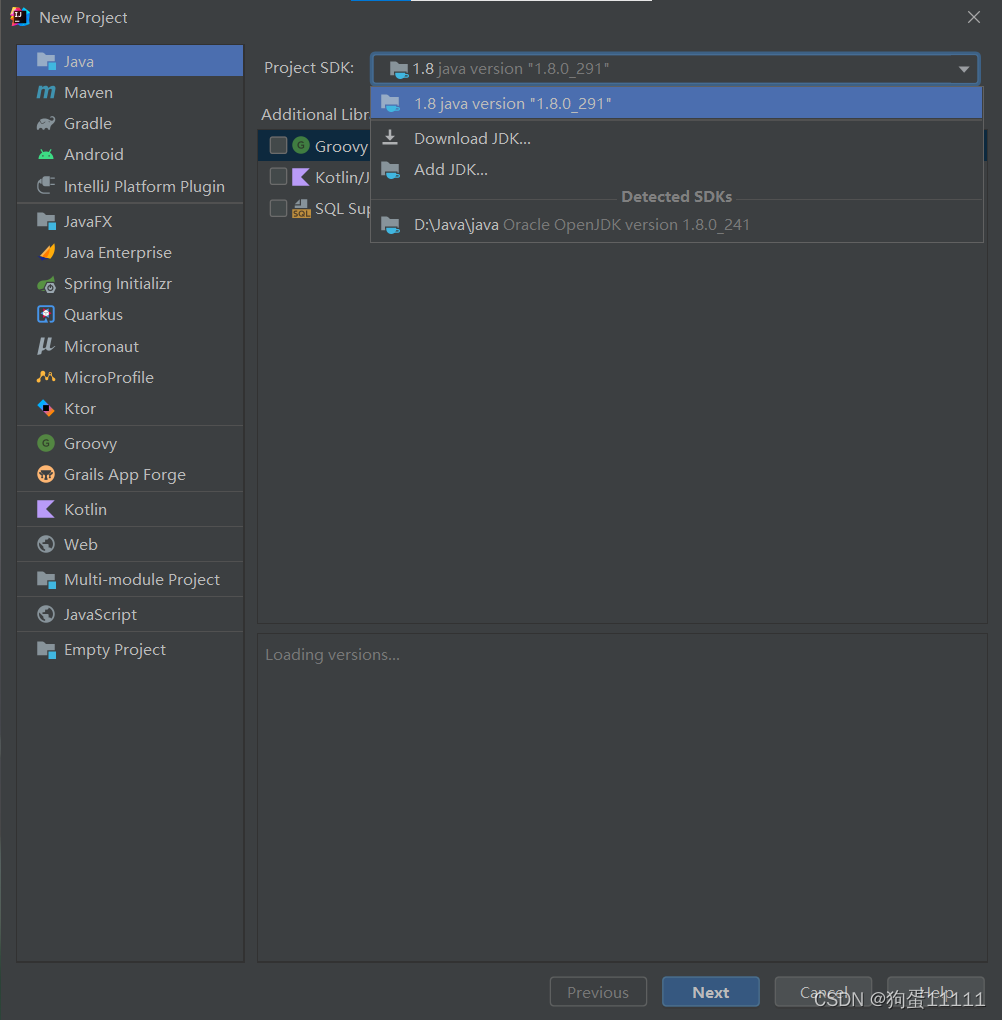
Task: Click the Empty Project folder icon
Action: (46, 650)
